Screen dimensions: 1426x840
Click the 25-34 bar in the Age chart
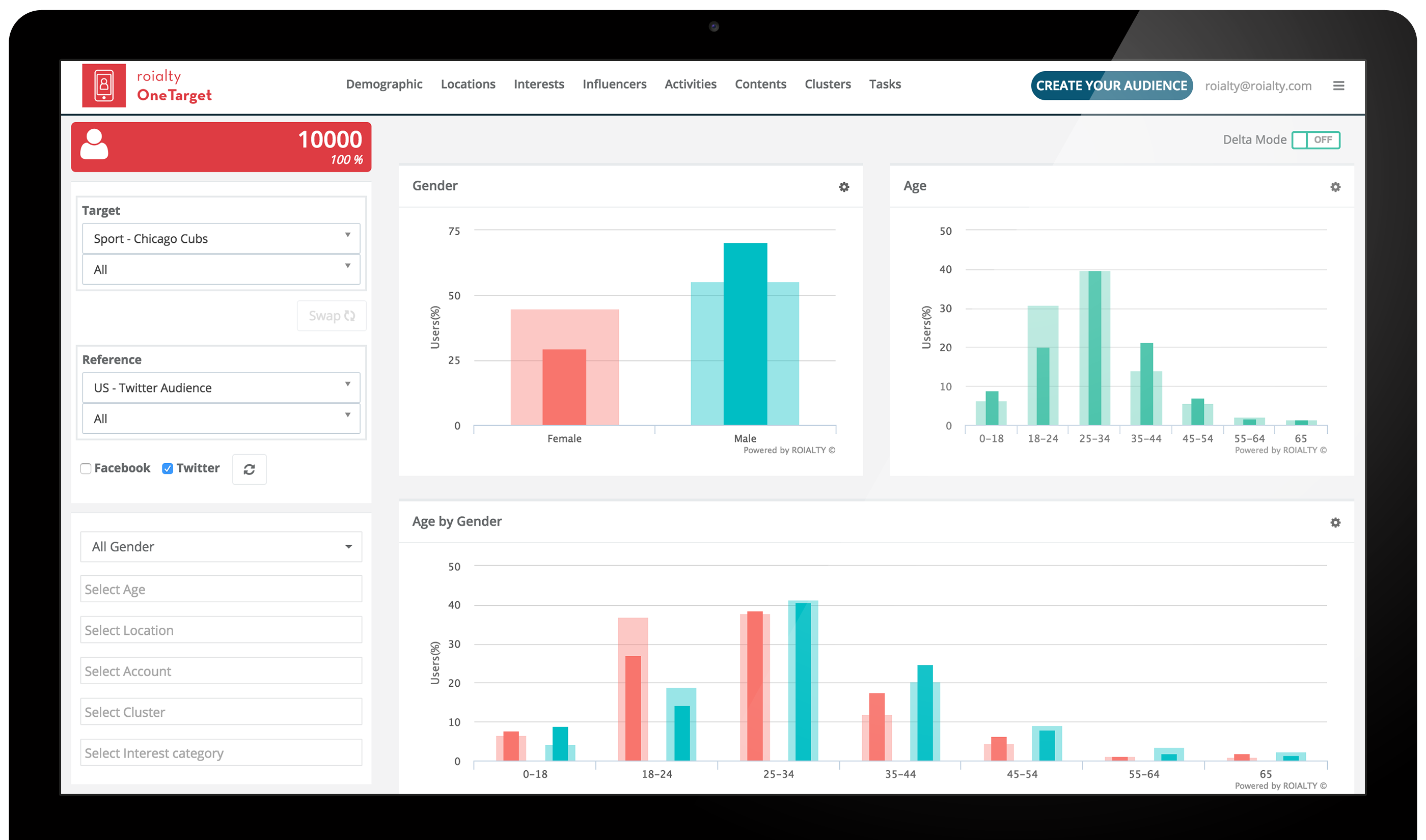[1094, 348]
